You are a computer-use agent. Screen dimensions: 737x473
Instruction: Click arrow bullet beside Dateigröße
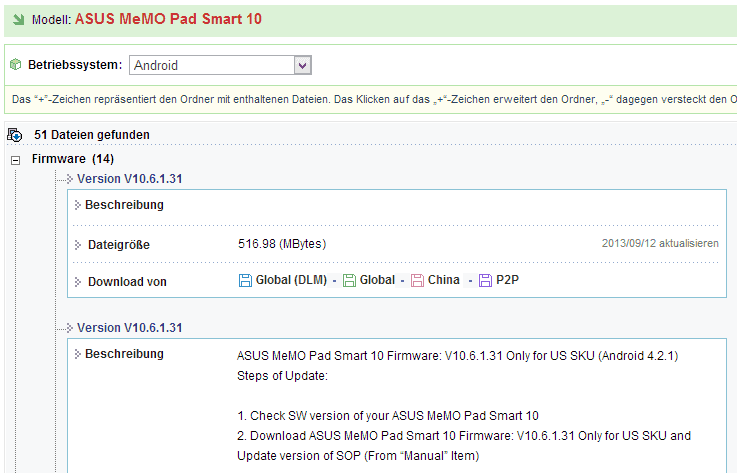[x=78, y=245]
